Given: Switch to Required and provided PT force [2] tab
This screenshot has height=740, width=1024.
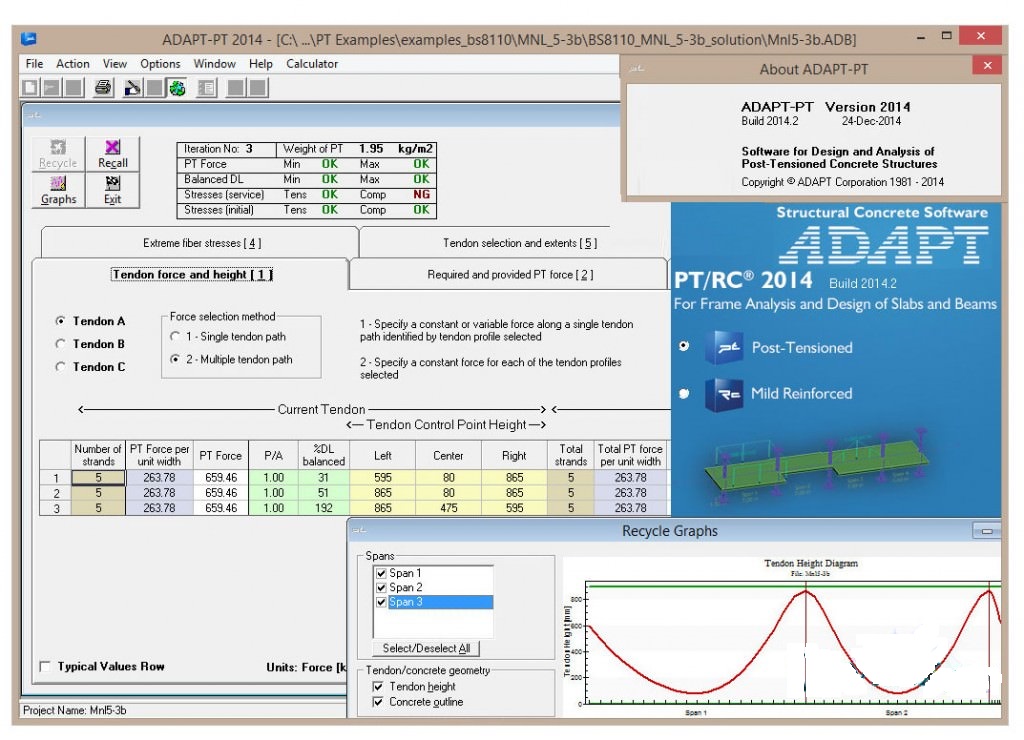Looking at the screenshot, I should click(510, 274).
